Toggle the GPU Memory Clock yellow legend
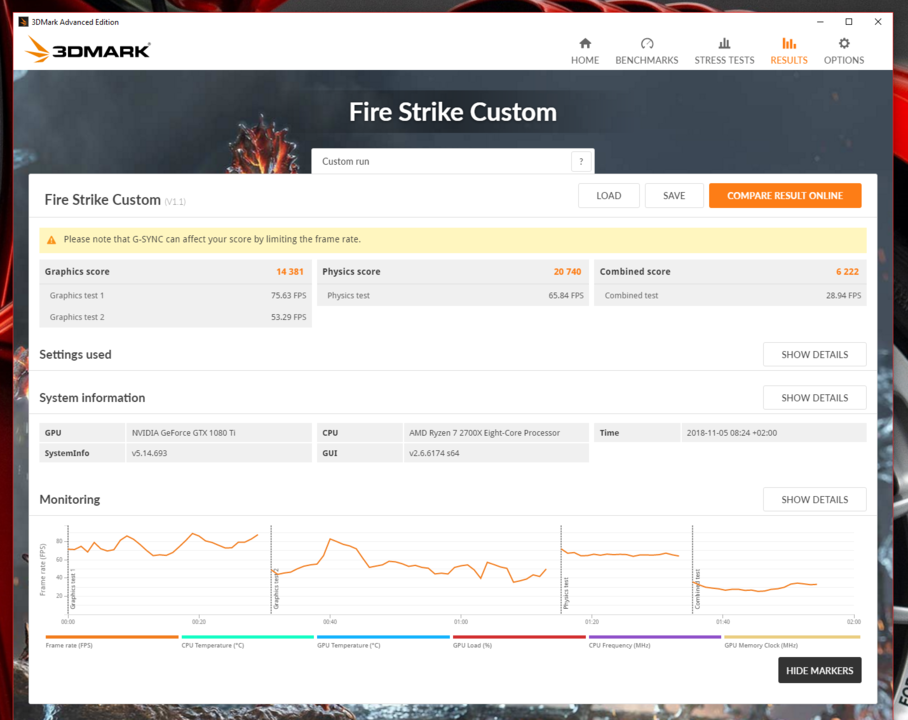The image size is (908, 720). tap(792, 641)
